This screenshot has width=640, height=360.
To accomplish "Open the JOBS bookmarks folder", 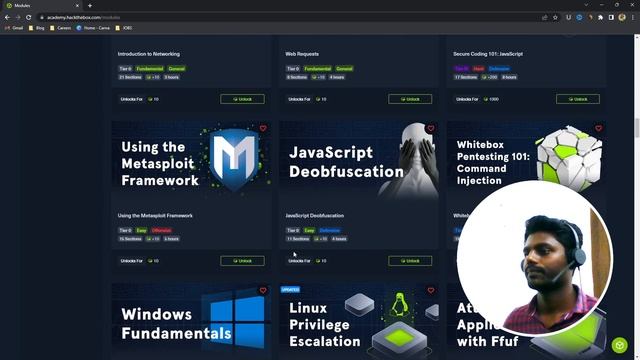I will tap(124, 28).
